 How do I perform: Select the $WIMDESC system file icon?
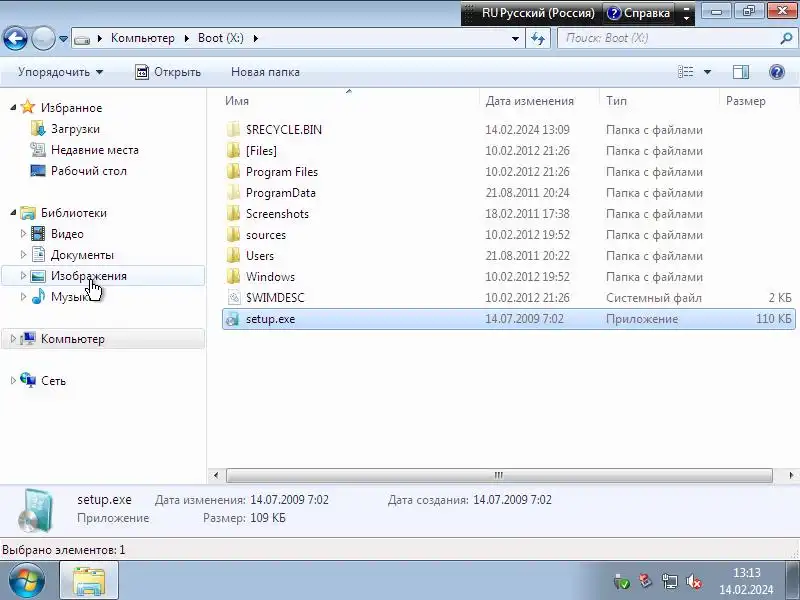click(233, 297)
